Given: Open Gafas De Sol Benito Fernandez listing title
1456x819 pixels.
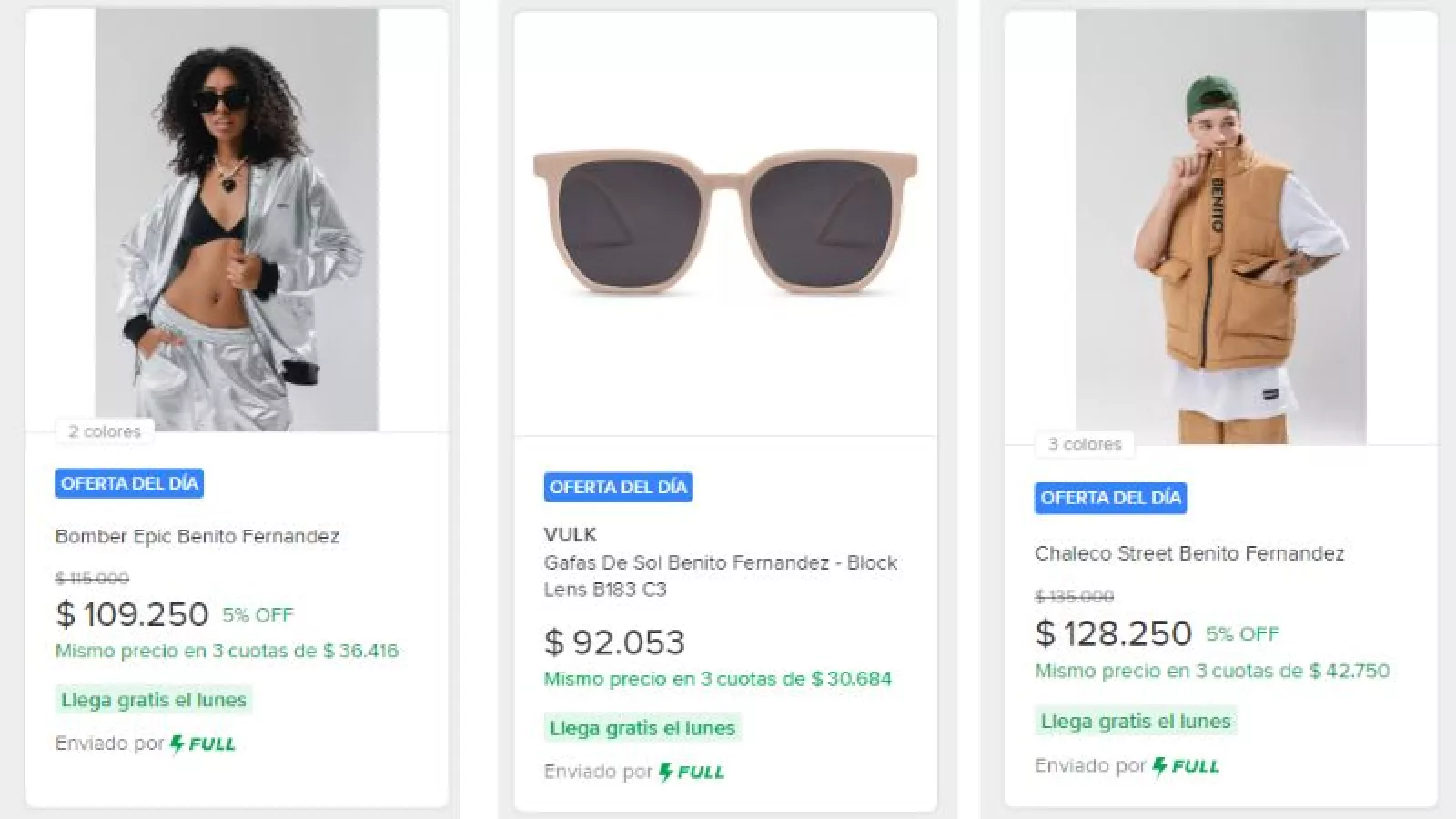Looking at the screenshot, I should tap(721, 575).
